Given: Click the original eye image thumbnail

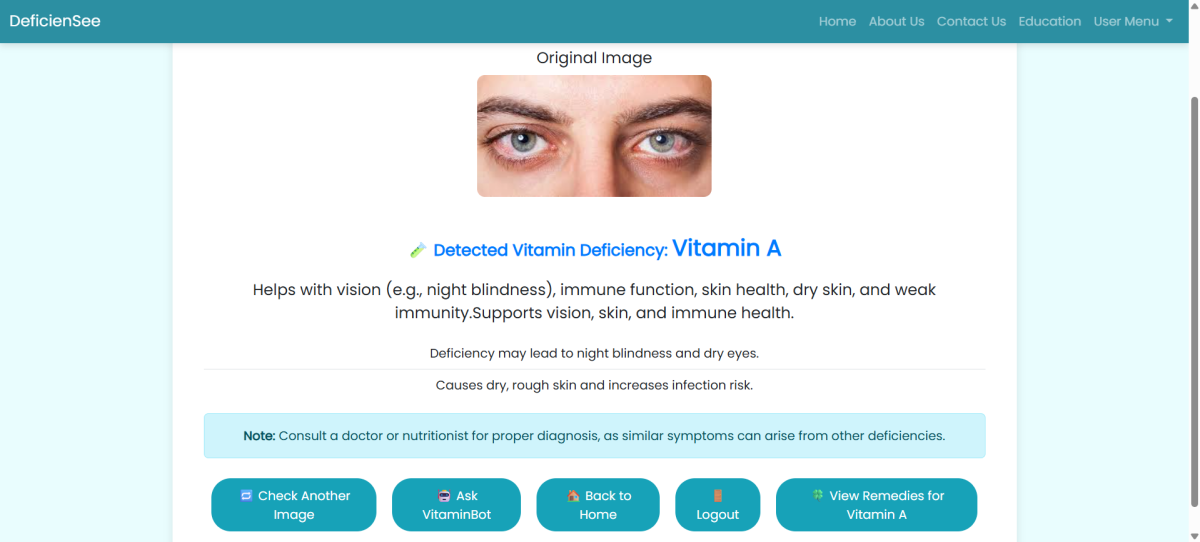Looking at the screenshot, I should (594, 136).
